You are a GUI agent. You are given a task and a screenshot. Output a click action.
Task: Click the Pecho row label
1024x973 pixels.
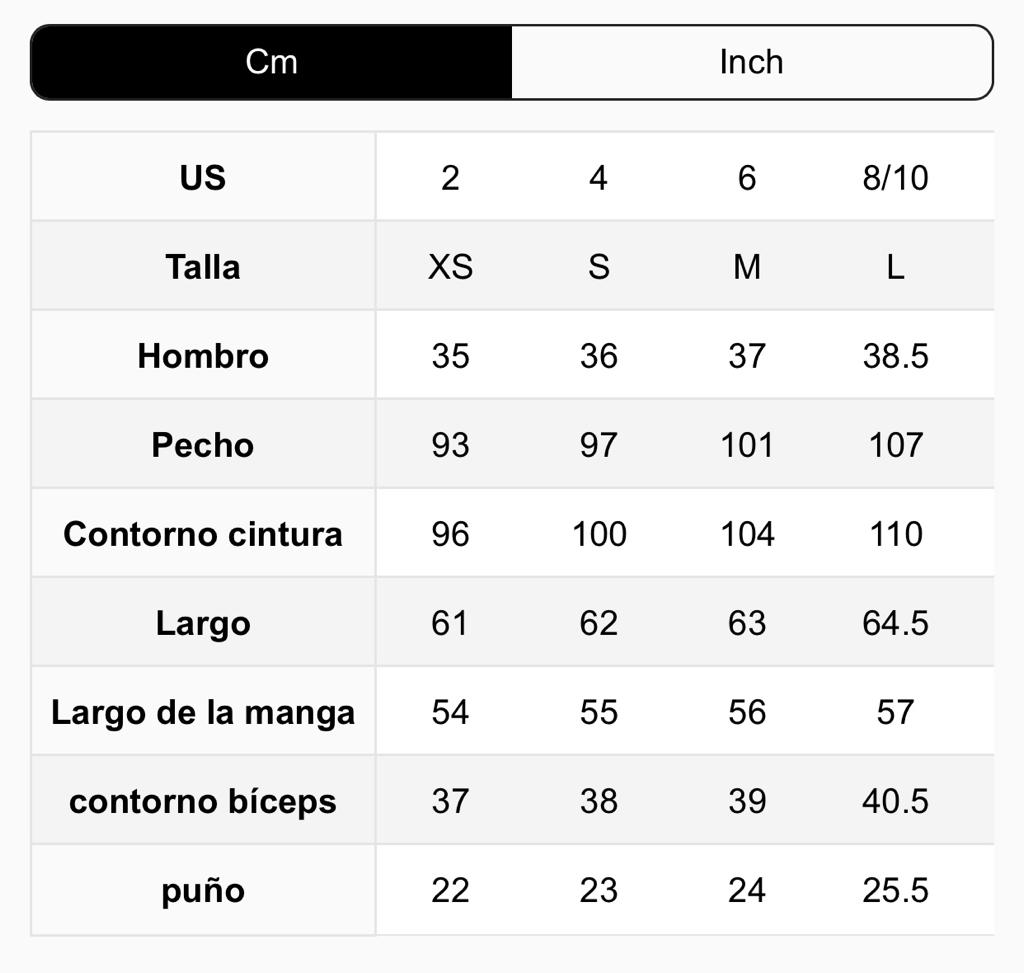(203, 445)
